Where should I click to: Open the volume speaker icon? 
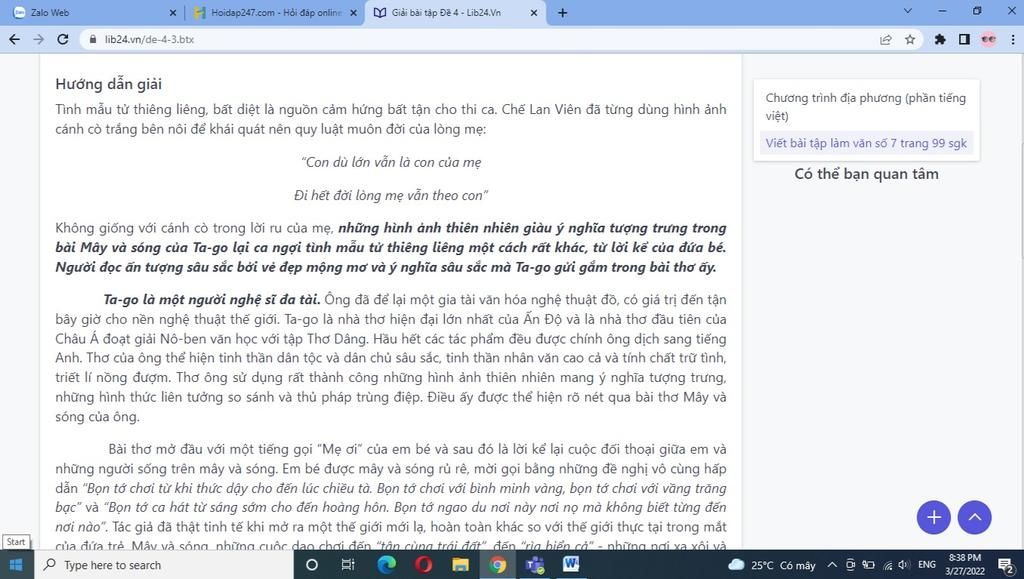coord(904,565)
